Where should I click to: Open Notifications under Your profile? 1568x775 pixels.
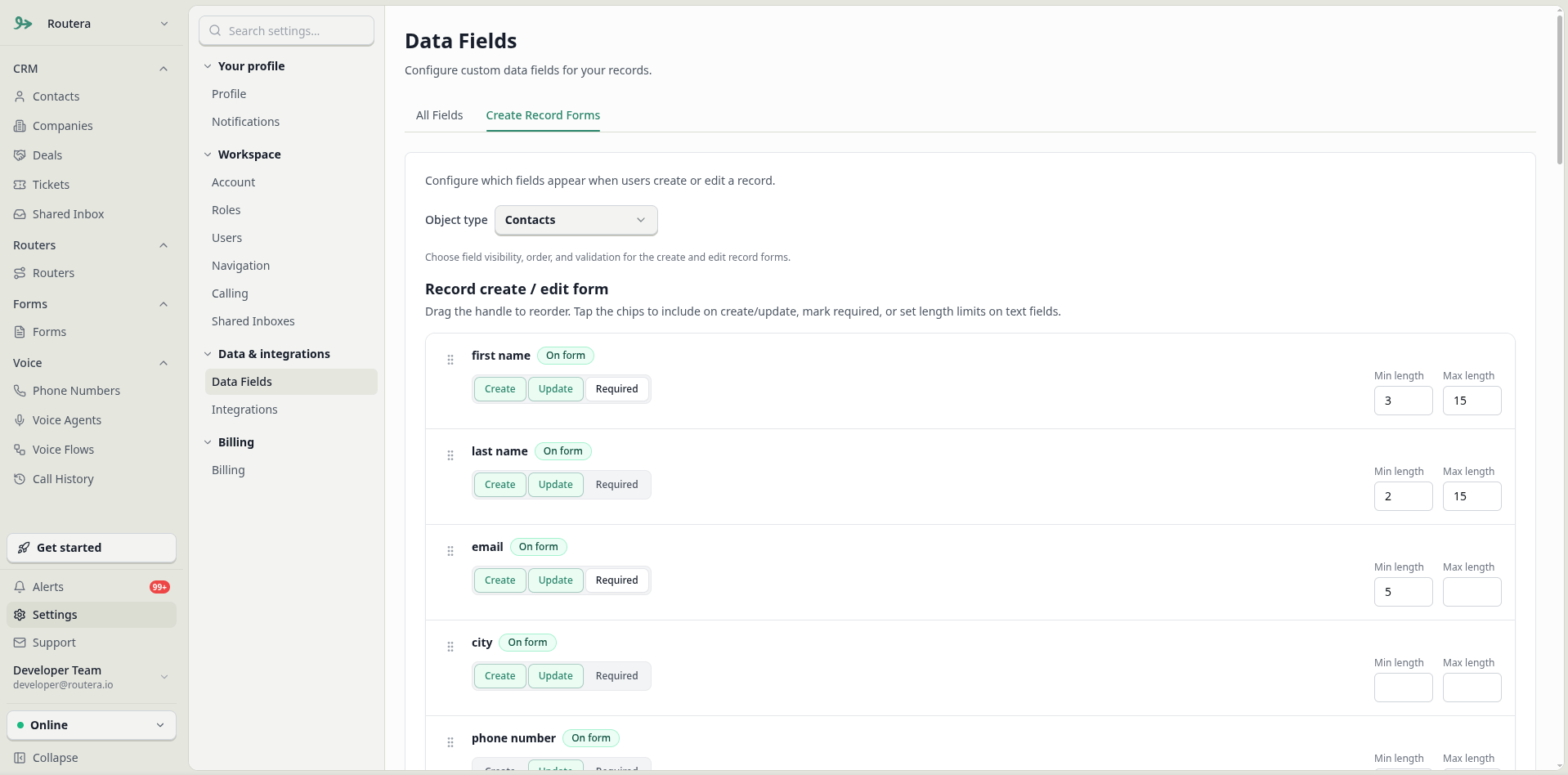point(245,122)
